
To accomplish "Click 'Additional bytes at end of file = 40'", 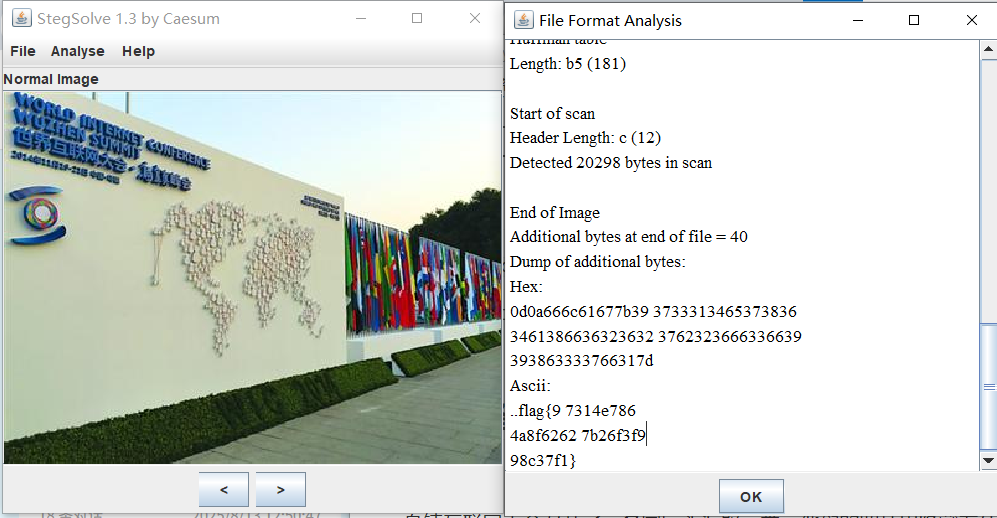I will [x=629, y=237].
